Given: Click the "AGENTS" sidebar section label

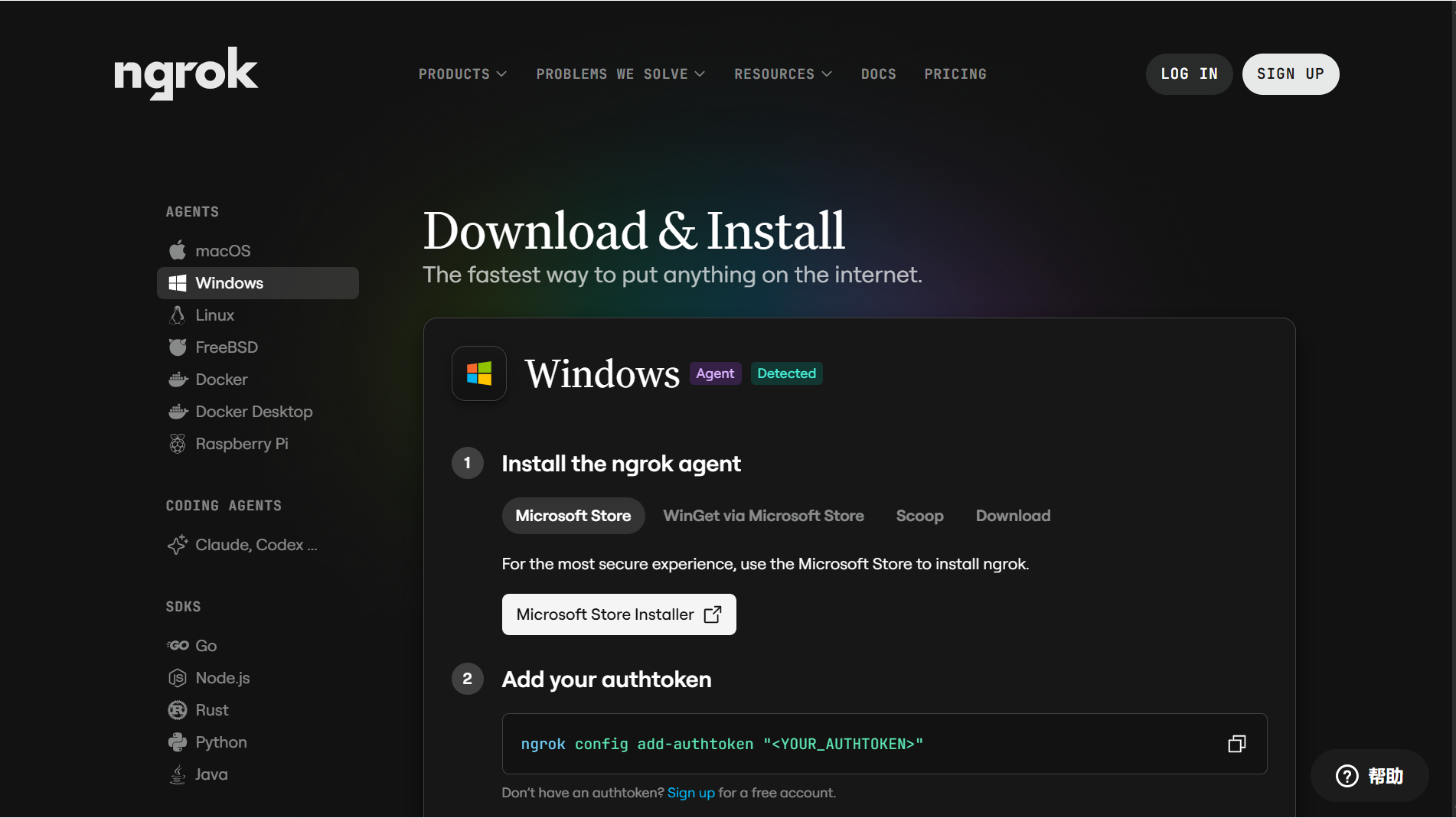Looking at the screenshot, I should (x=192, y=212).
